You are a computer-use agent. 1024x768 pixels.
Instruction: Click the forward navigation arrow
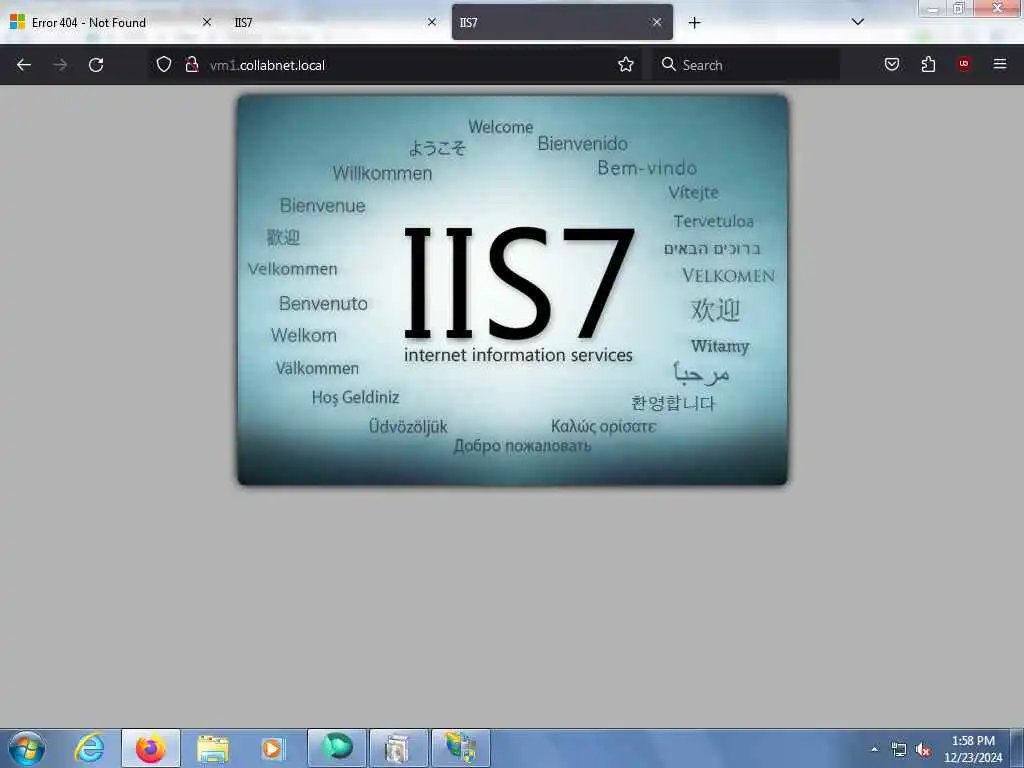60,65
